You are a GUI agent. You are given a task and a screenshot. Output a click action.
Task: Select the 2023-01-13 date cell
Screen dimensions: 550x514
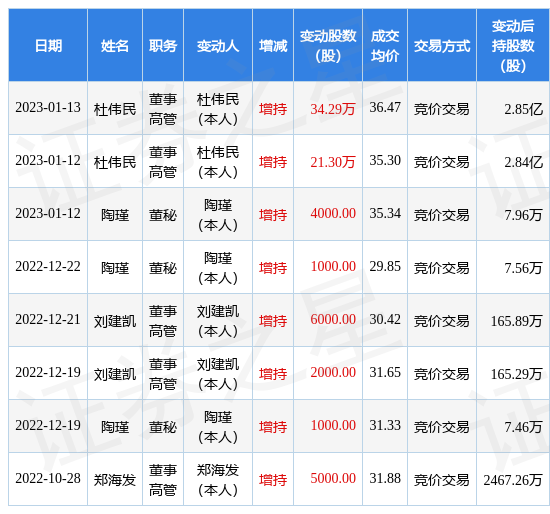tap(48, 108)
